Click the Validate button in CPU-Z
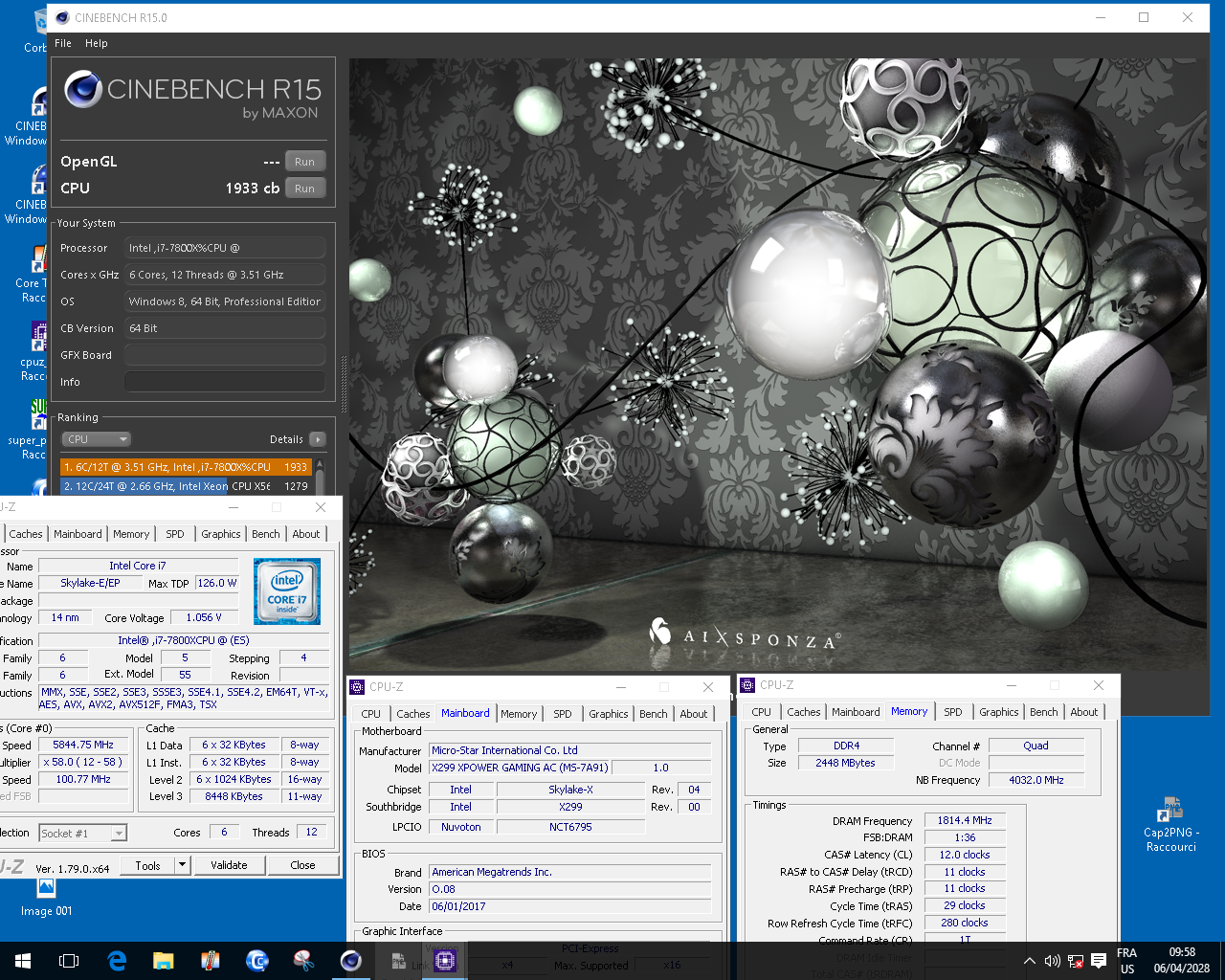The image size is (1225, 980). (x=229, y=865)
